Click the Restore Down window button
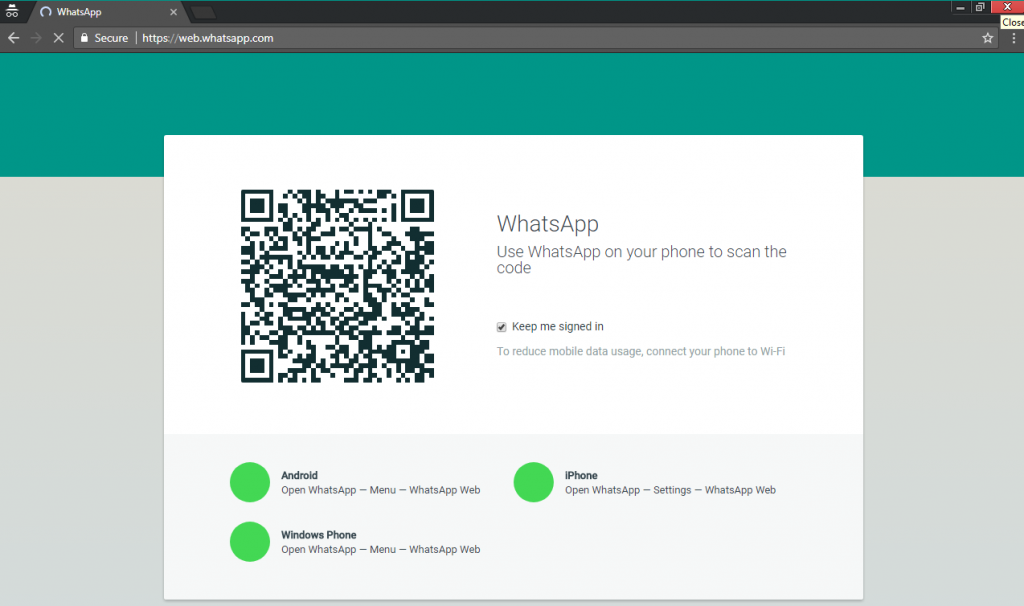This screenshot has height=606, width=1024. [x=981, y=7]
